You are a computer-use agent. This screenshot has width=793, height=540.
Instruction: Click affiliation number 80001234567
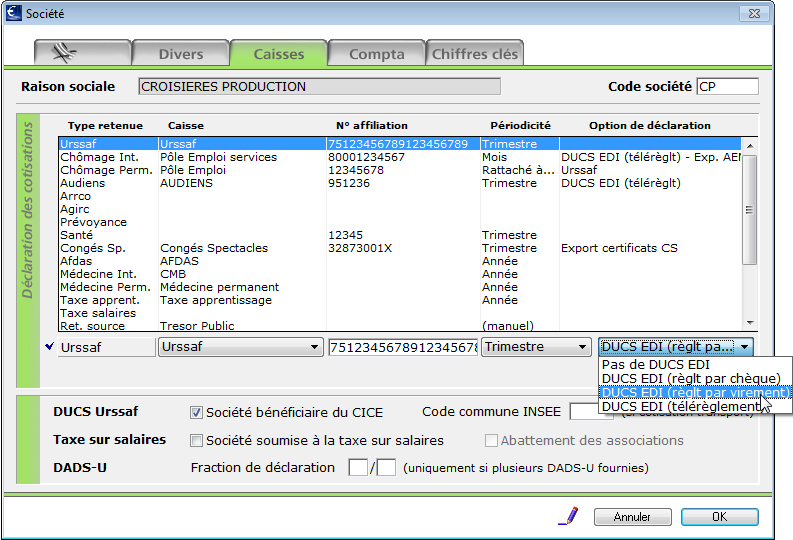coord(366,157)
